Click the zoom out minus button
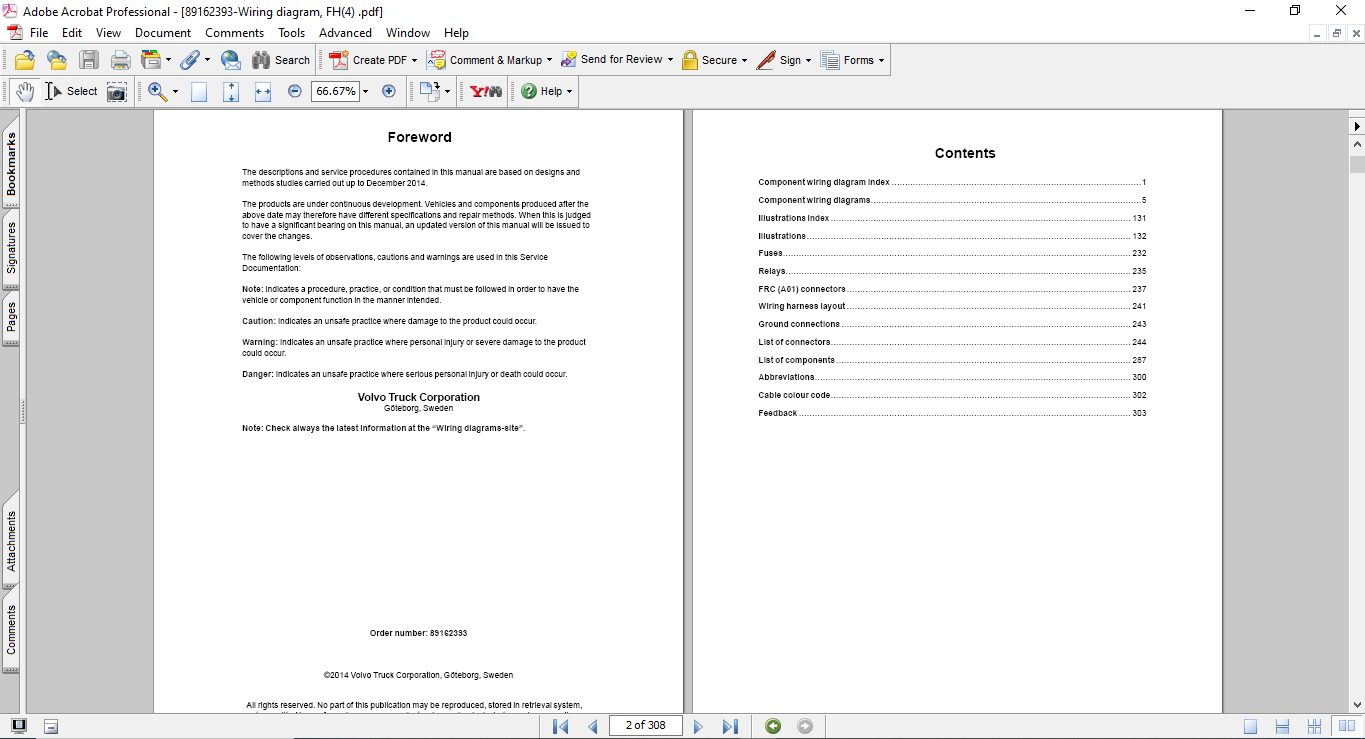Screen dimensions: 1365x739 [295, 91]
